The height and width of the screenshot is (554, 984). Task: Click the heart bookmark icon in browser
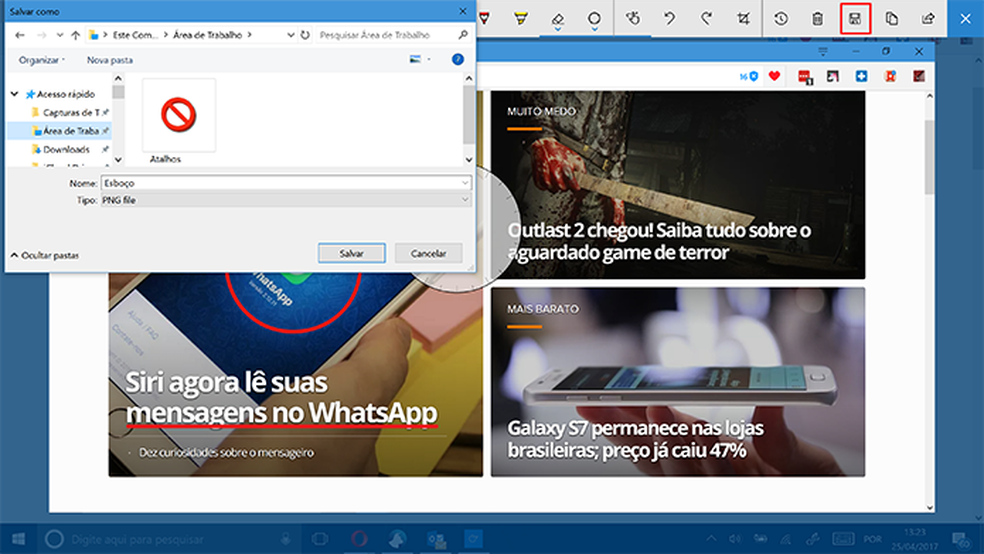point(774,76)
